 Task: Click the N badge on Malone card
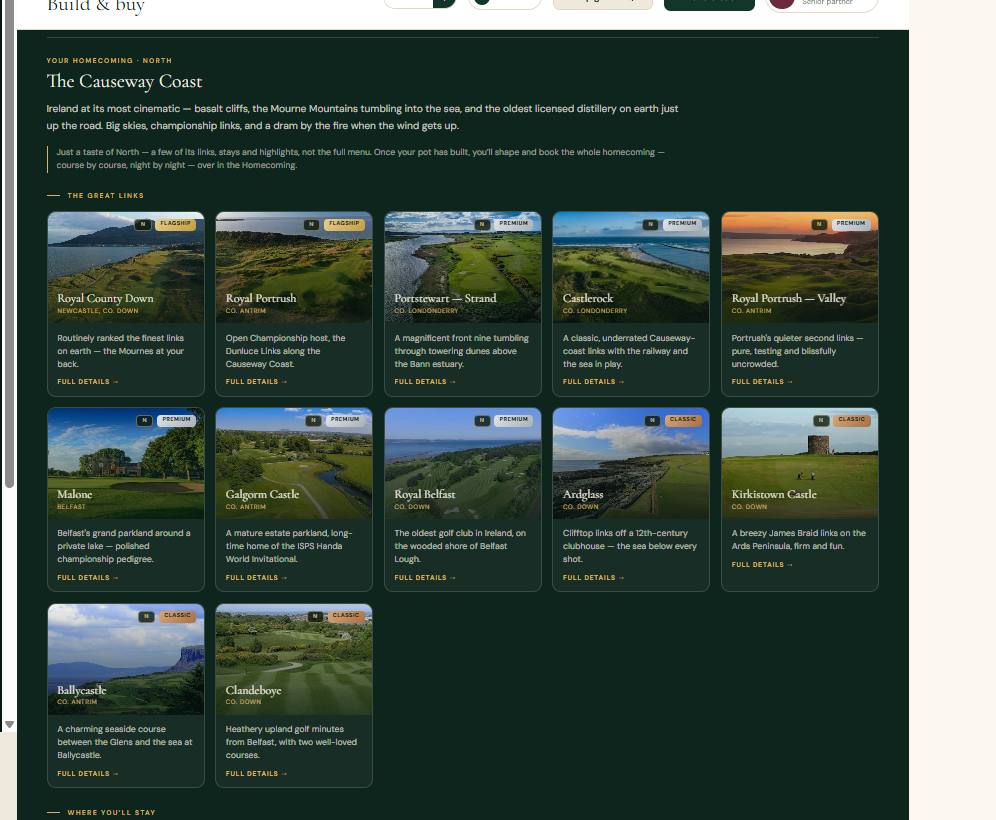click(144, 420)
